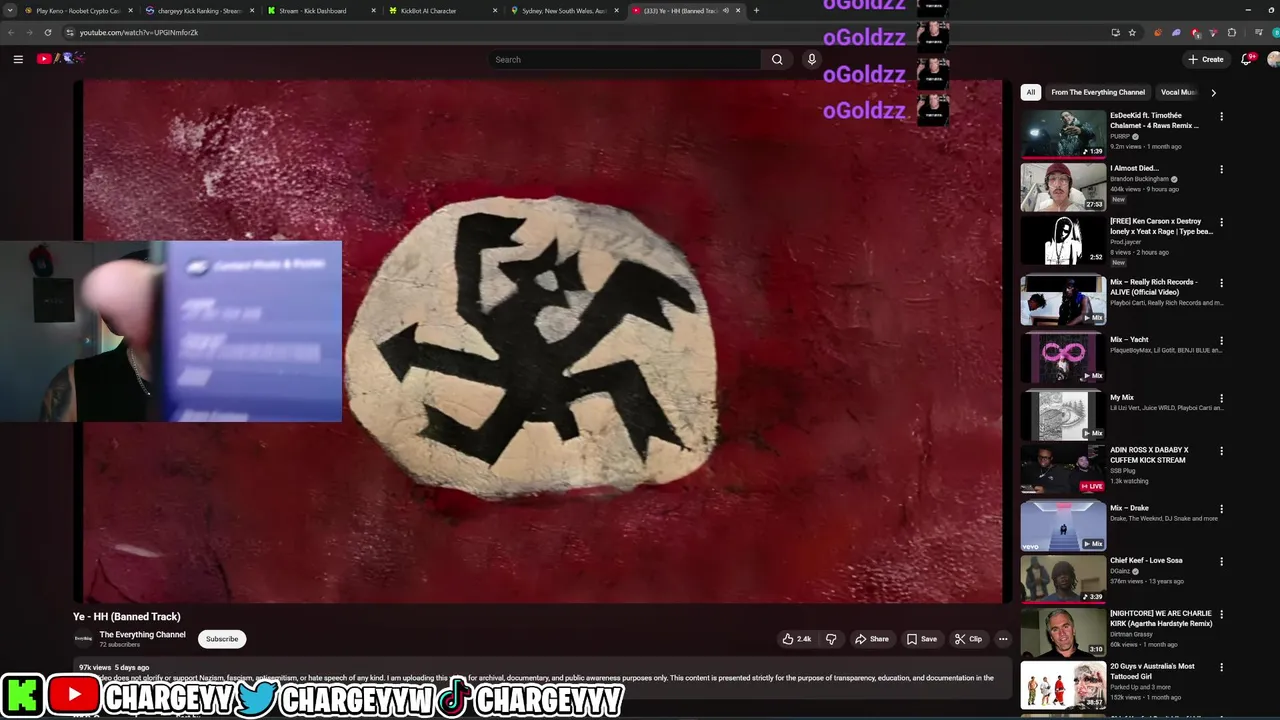Open EsDeeKid 4 Raws Remix thumbnail
The height and width of the screenshot is (720, 1280).
click(1063, 133)
